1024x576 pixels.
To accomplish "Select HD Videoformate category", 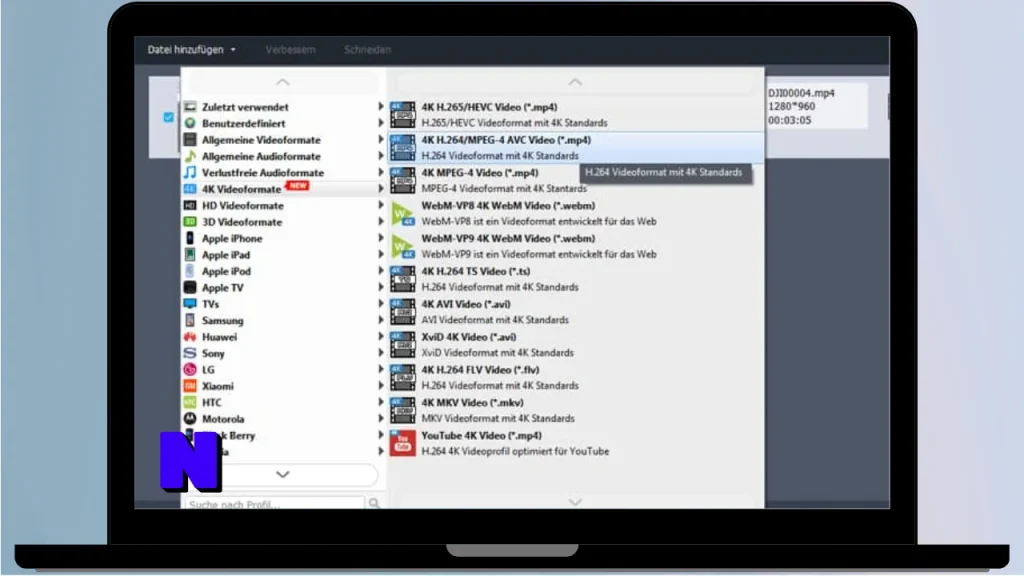I will pyautogui.click(x=283, y=205).
